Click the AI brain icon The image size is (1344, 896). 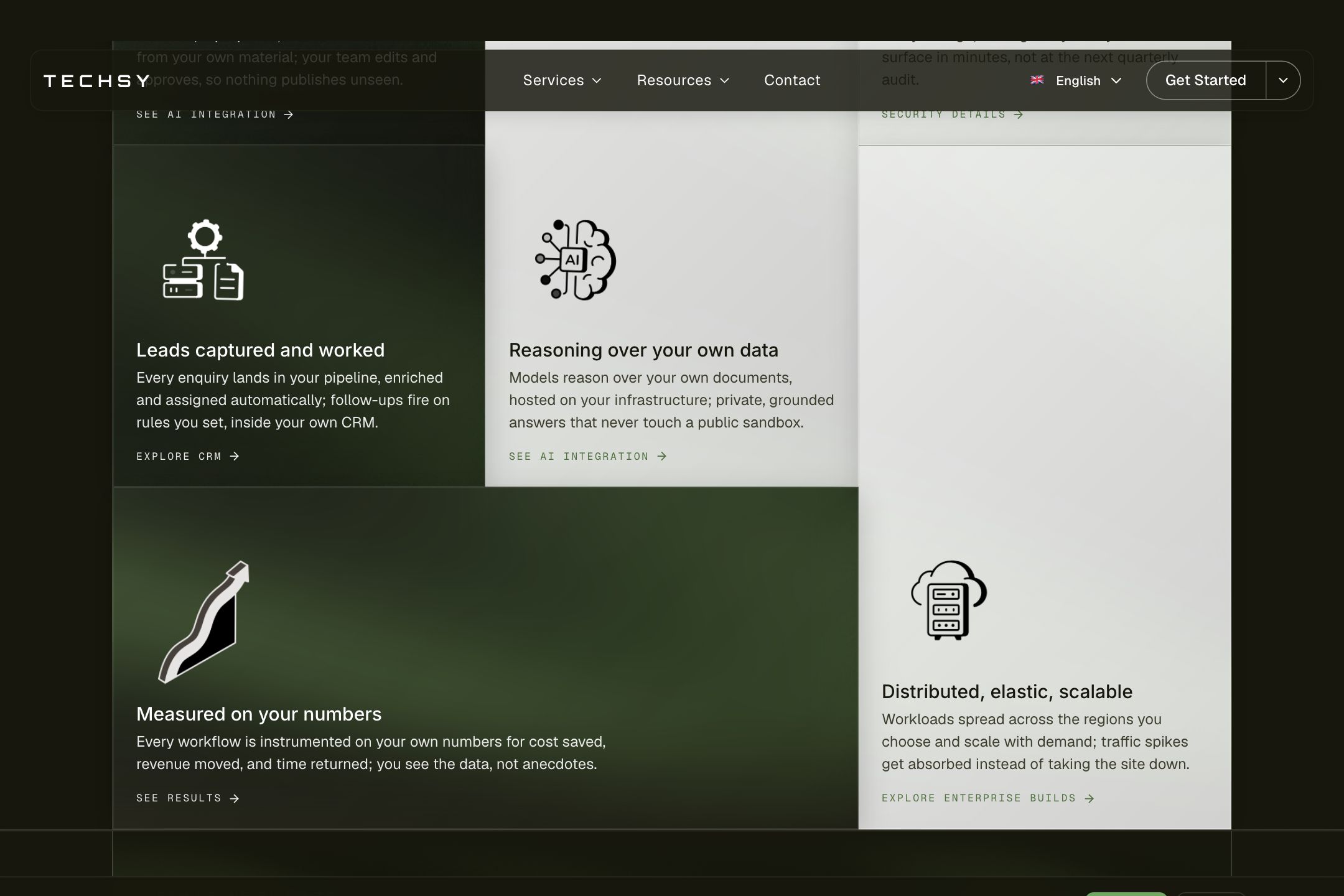click(576, 260)
